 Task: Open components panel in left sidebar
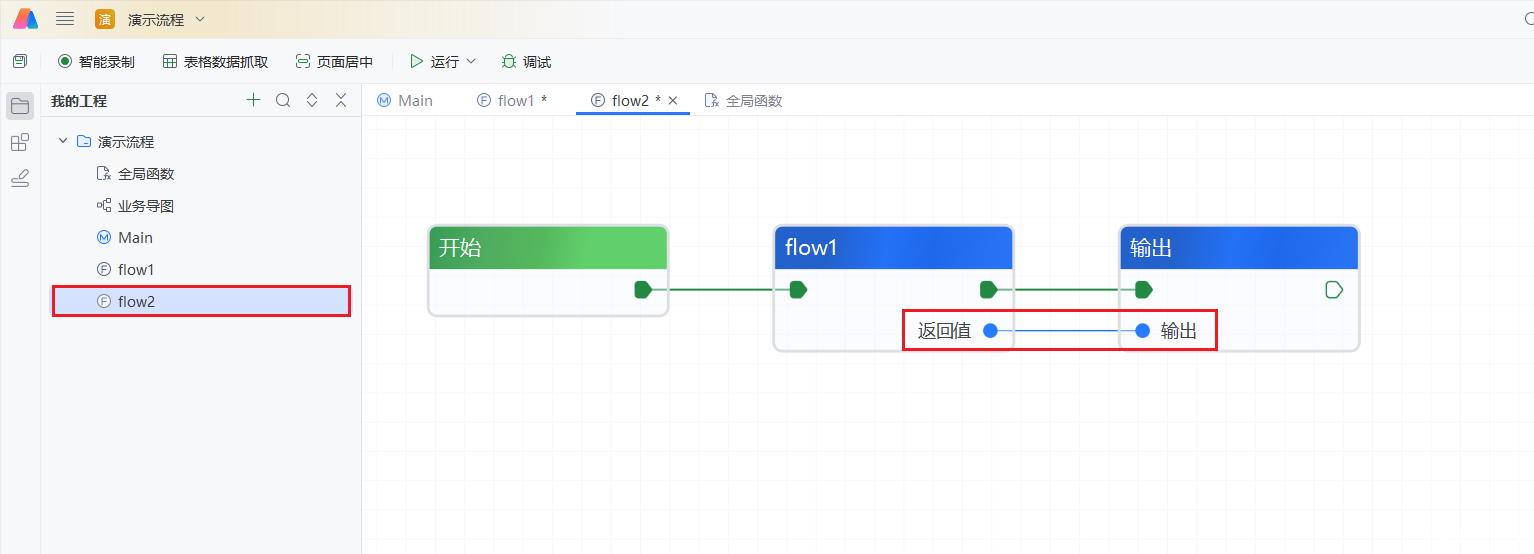click(20, 142)
